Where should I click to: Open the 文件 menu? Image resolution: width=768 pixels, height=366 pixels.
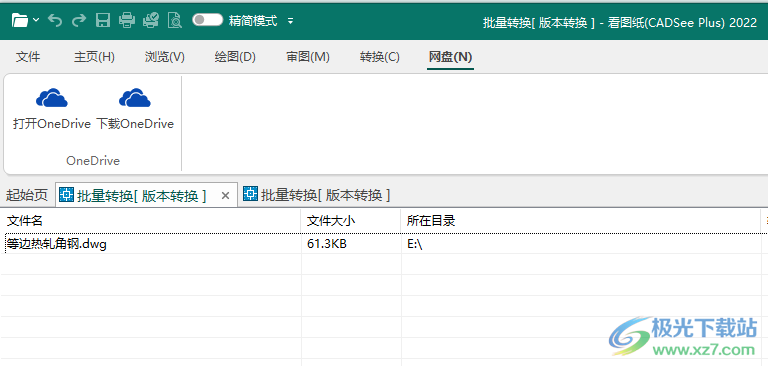tap(28, 57)
